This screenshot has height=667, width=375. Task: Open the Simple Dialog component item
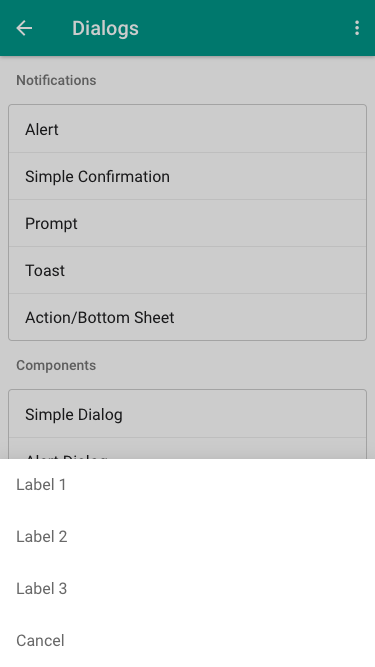(188, 414)
